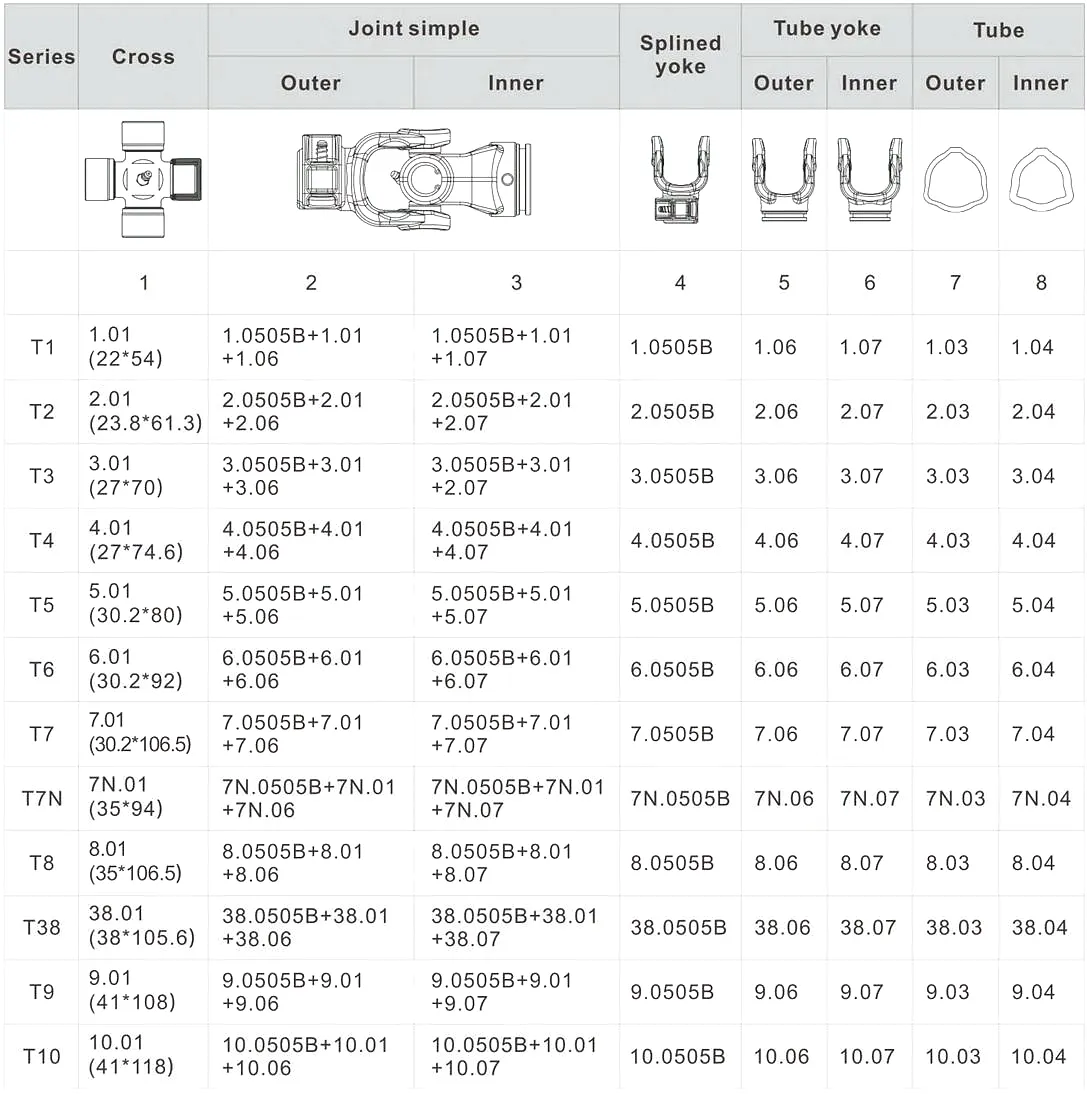Viewport: 1087px width, 1094px height.
Task: Click the joint simple assembly drawing
Action: click(x=414, y=179)
